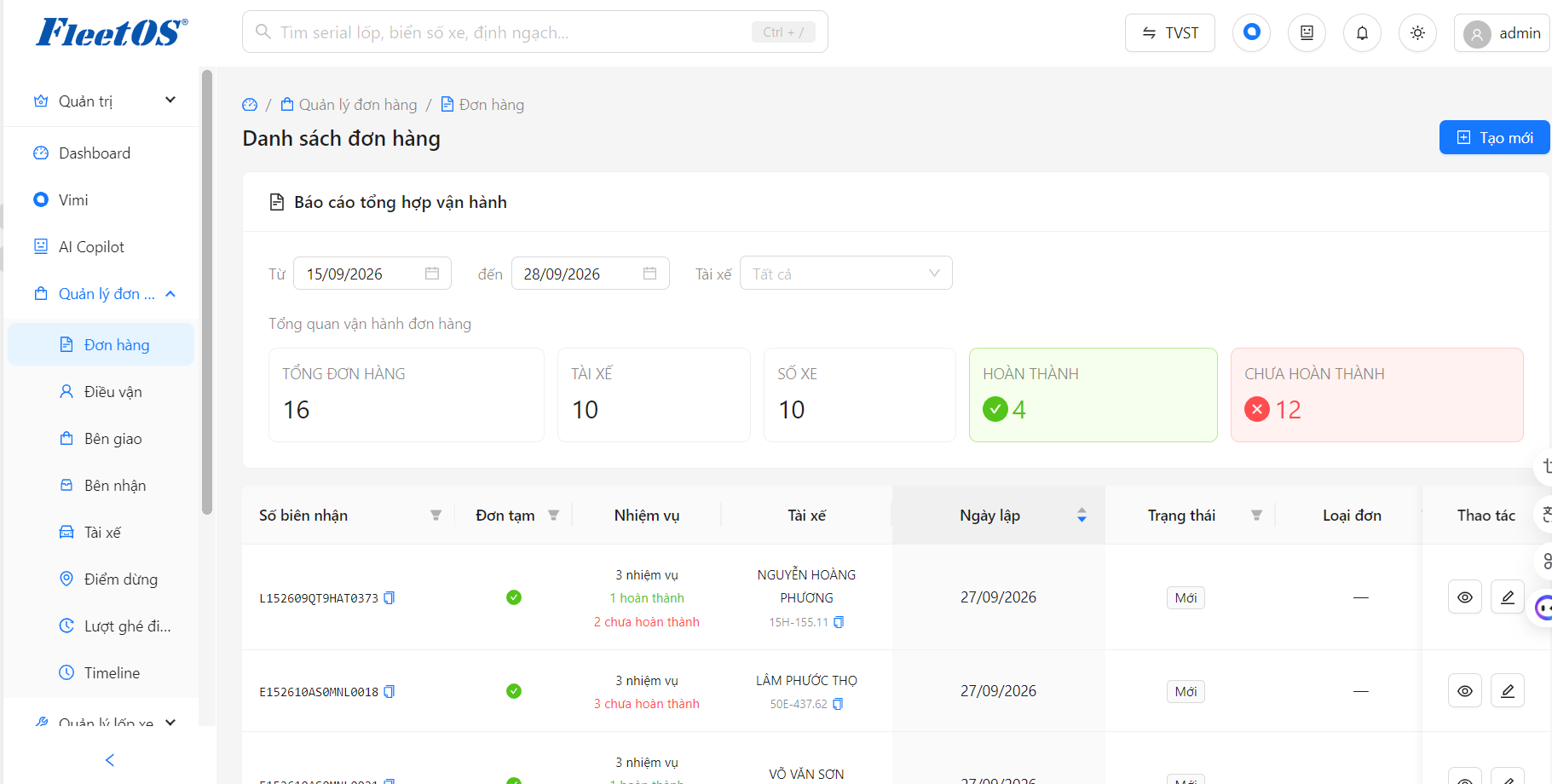The height and width of the screenshot is (784, 1552).
Task: Open Dashboard in sidebar
Action: pyautogui.click(x=102, y=153)
